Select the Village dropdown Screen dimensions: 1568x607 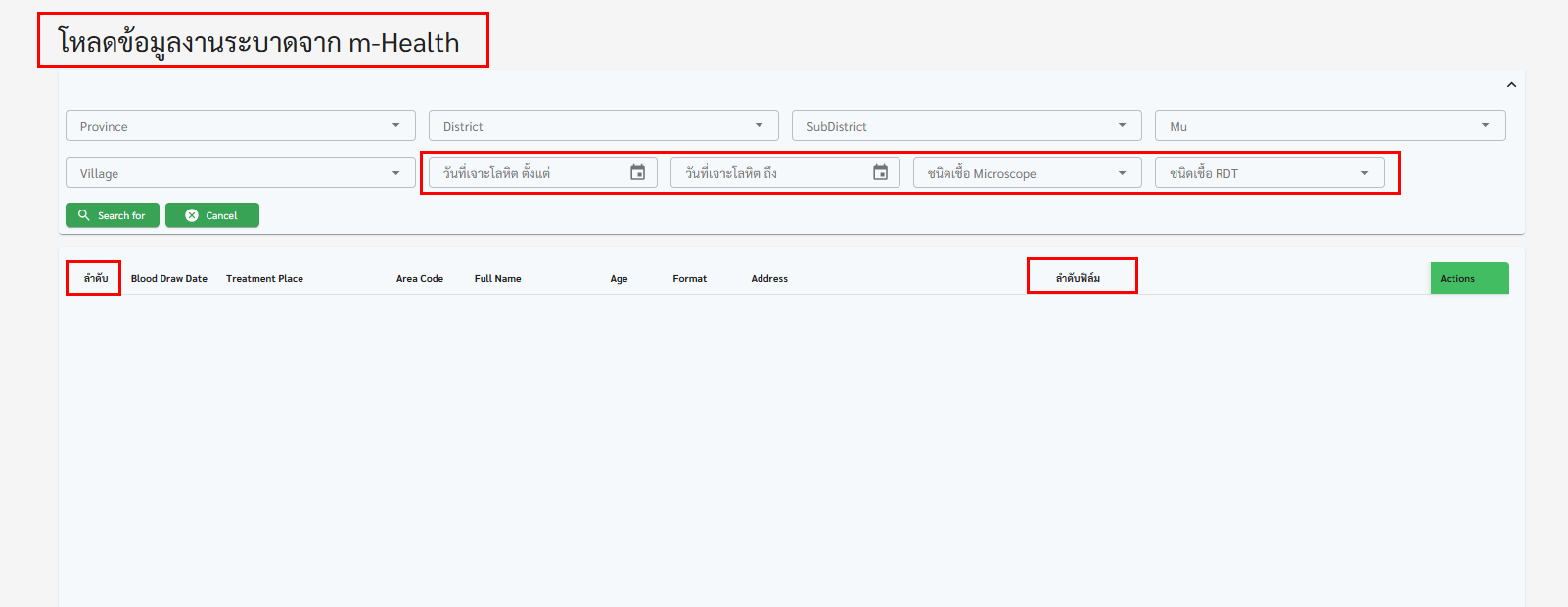click(240, 173)
